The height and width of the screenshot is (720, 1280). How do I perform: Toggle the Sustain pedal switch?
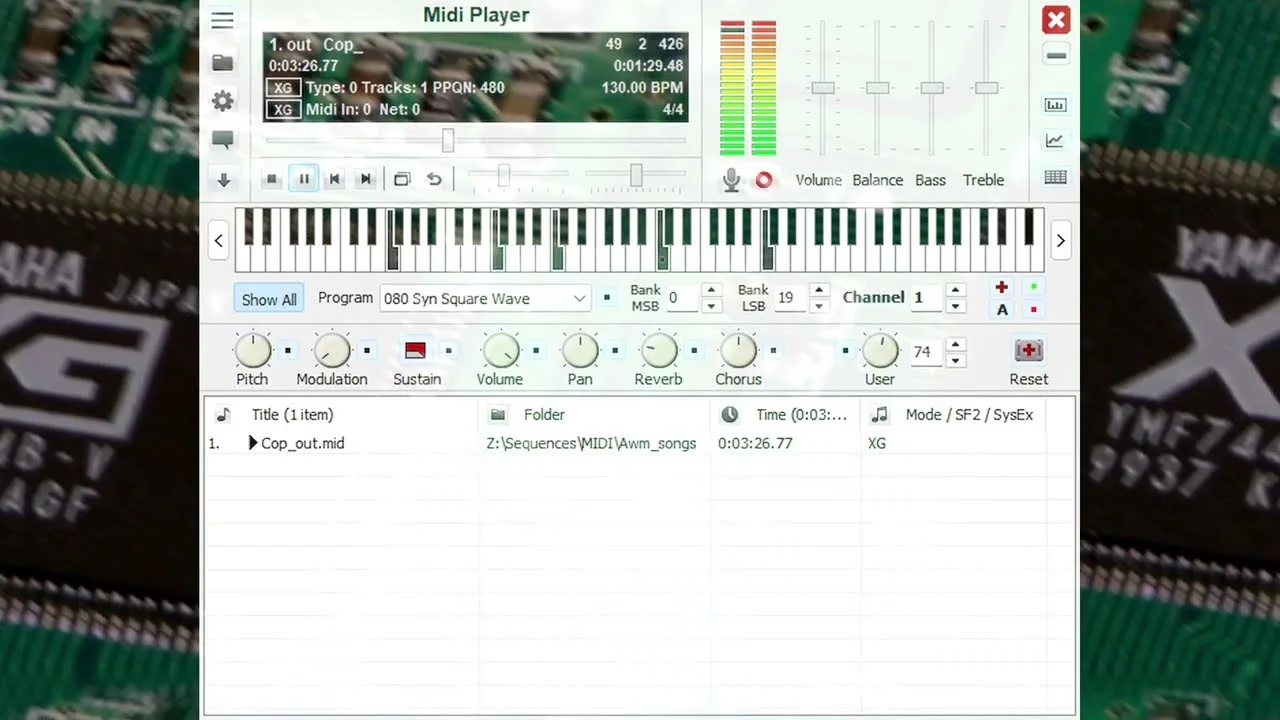click(416, 351)
